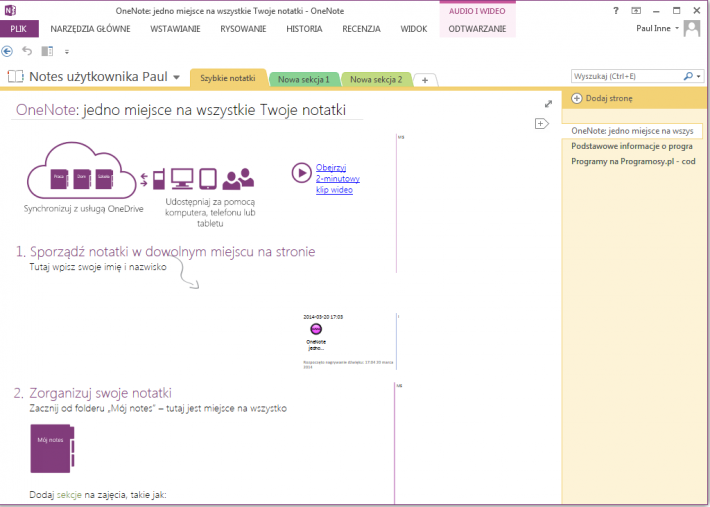Viewport: 710px width, 507px height.
Task: Click the Obejrzyj 2-minutowy klip wideo link
Action: (338, 178)
